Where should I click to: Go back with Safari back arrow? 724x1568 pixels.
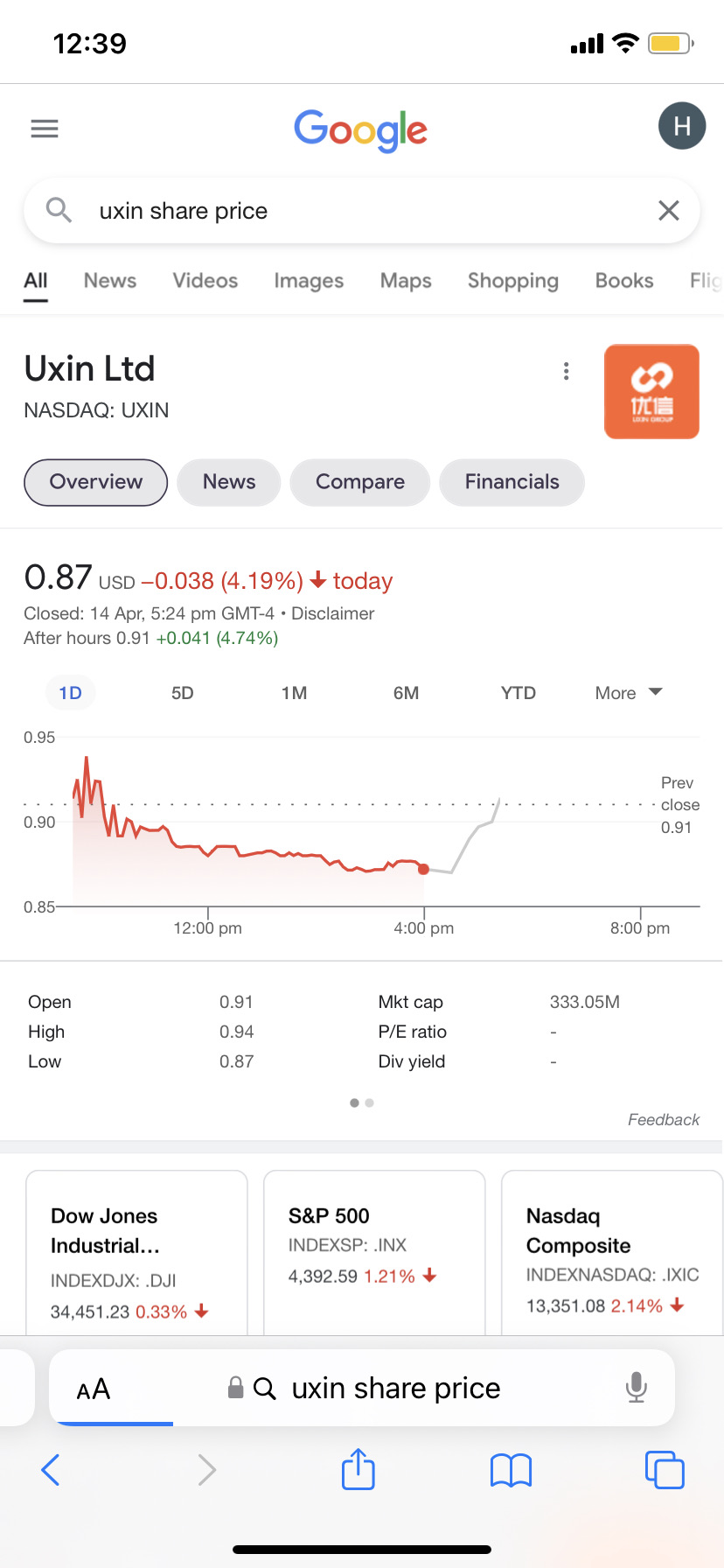(51, 1470)
